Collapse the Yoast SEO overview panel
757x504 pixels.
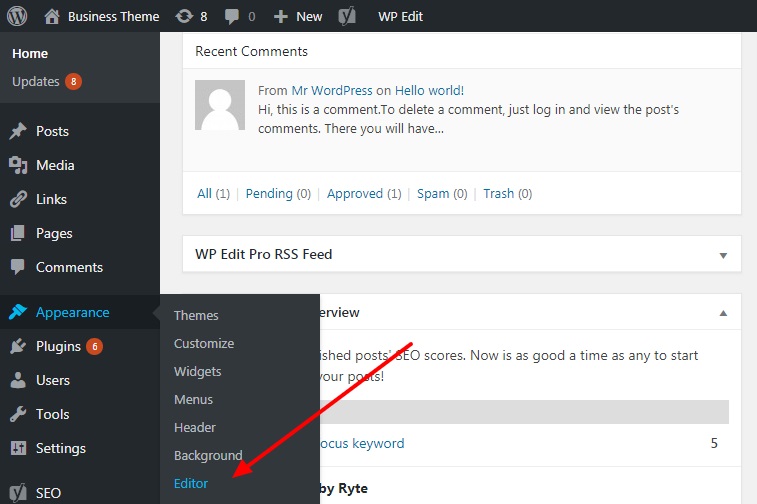[x=723, y=313]
